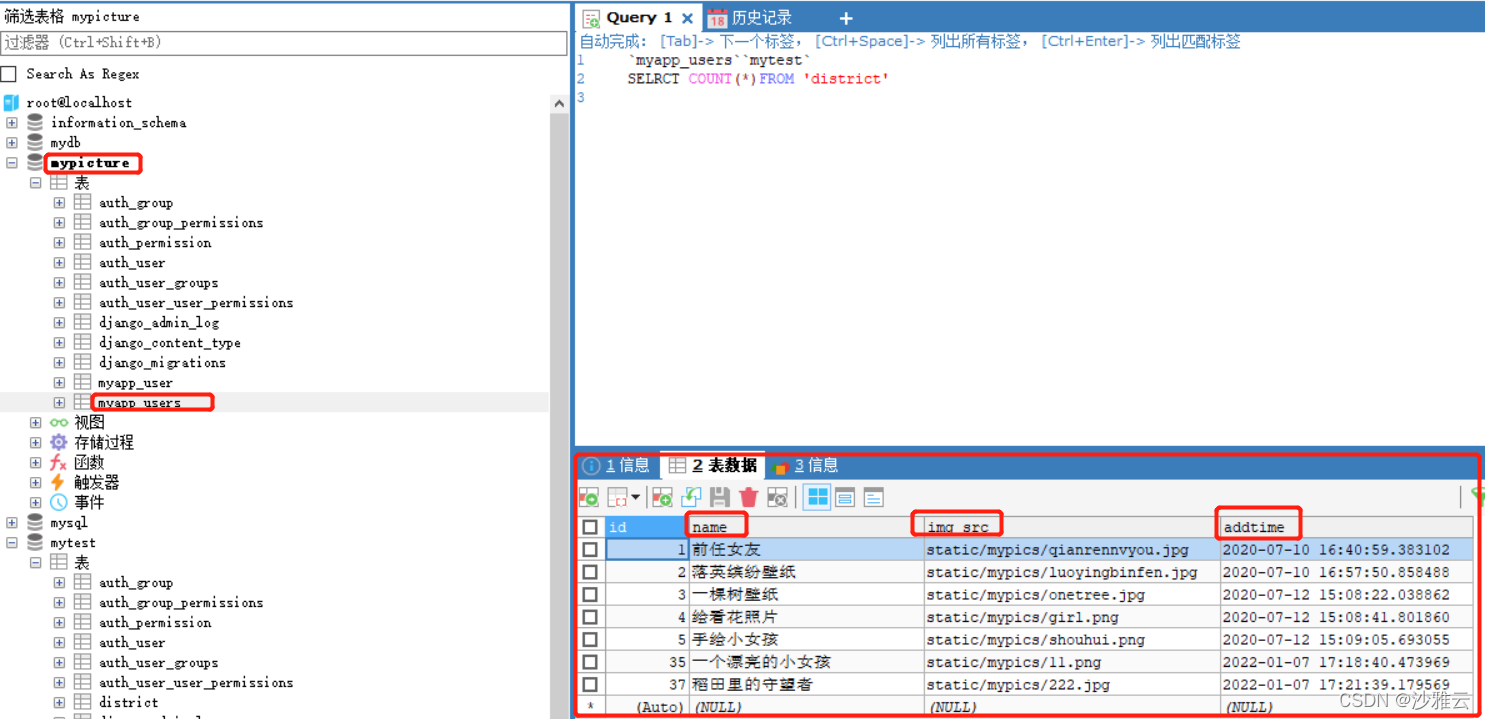Click the addtime column header
Image resolution: width=1485 pixels, height=719 pixels.
pos(1346,527)
